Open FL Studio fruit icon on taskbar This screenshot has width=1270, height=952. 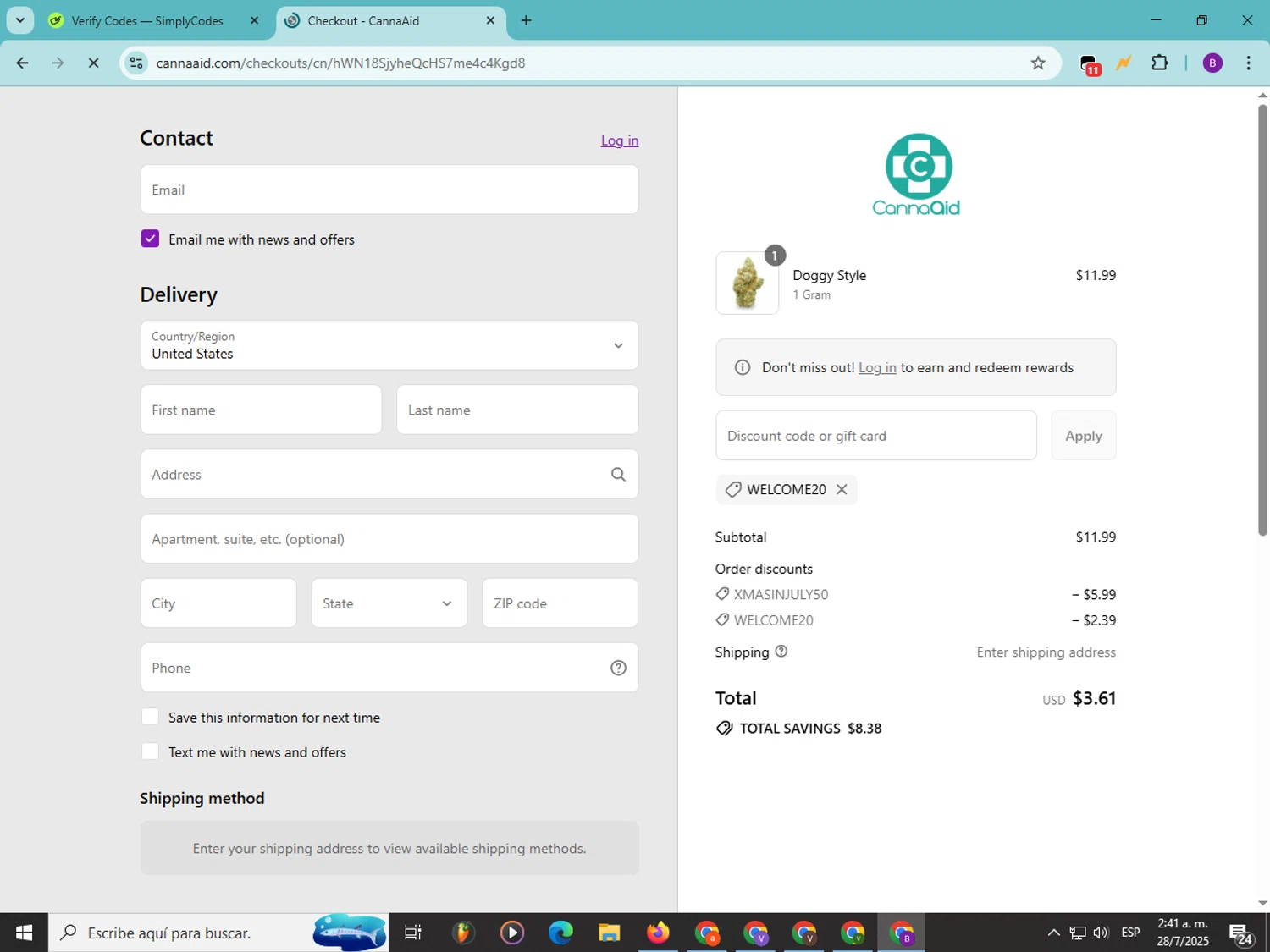[462, 933]
